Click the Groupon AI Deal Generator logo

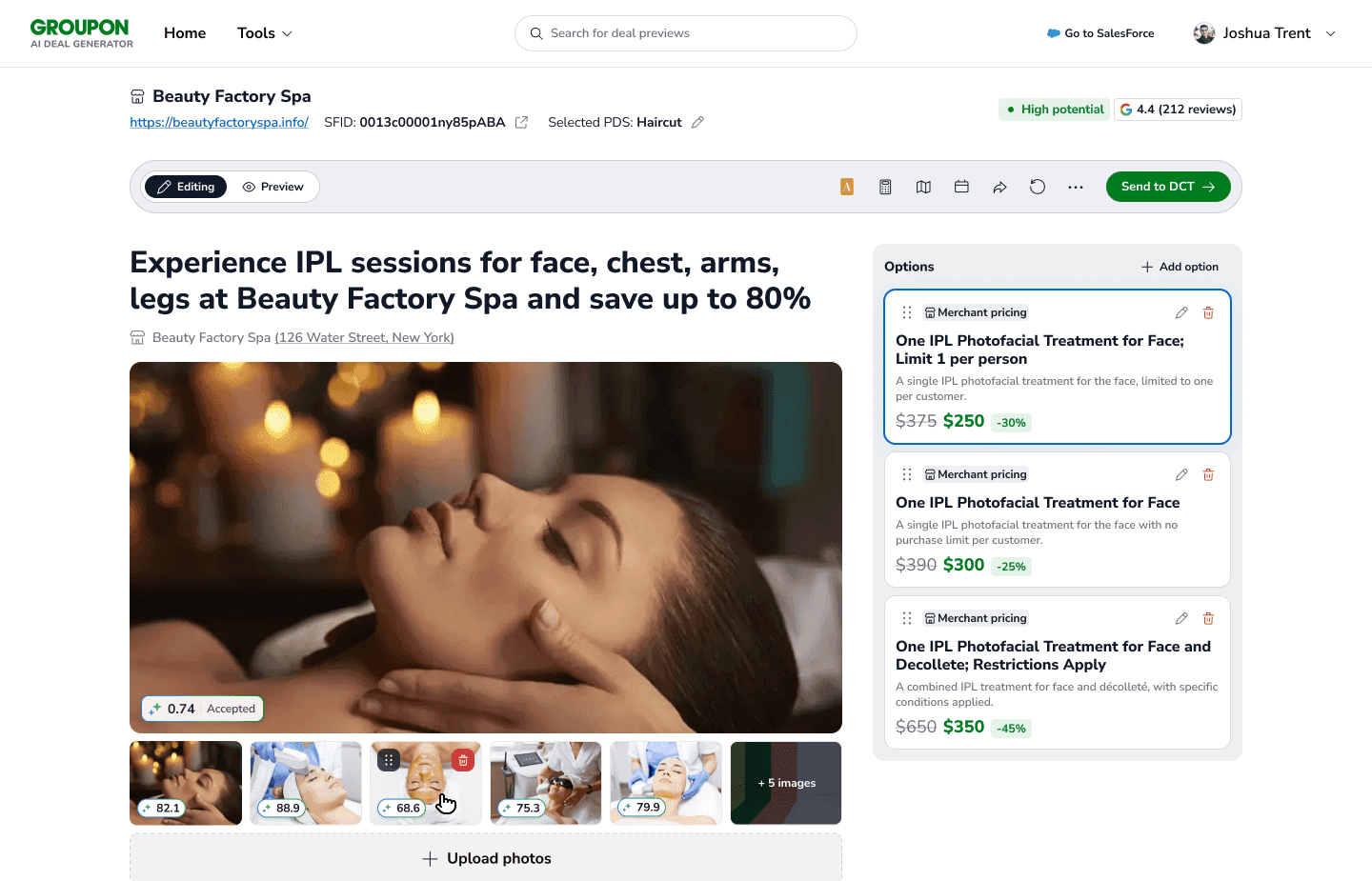pos(82,33)
